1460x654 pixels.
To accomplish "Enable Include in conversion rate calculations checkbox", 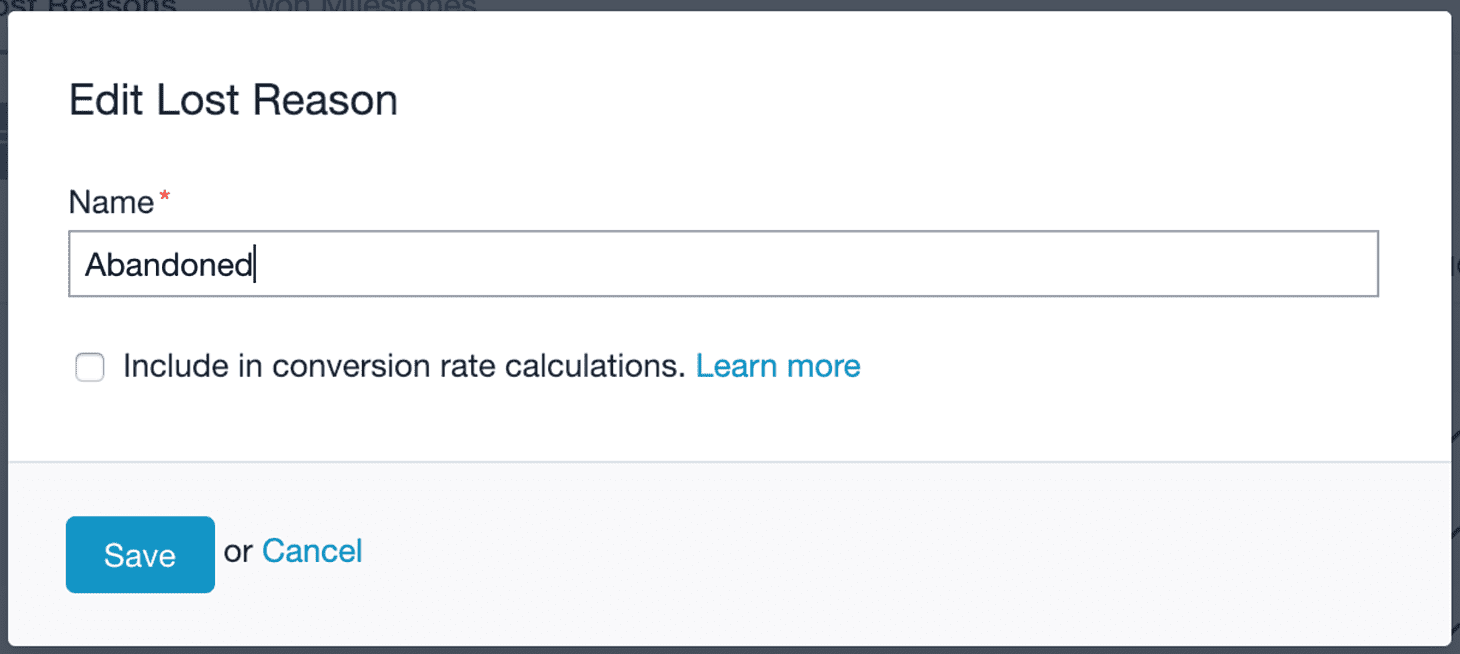I will pos(90,367).
